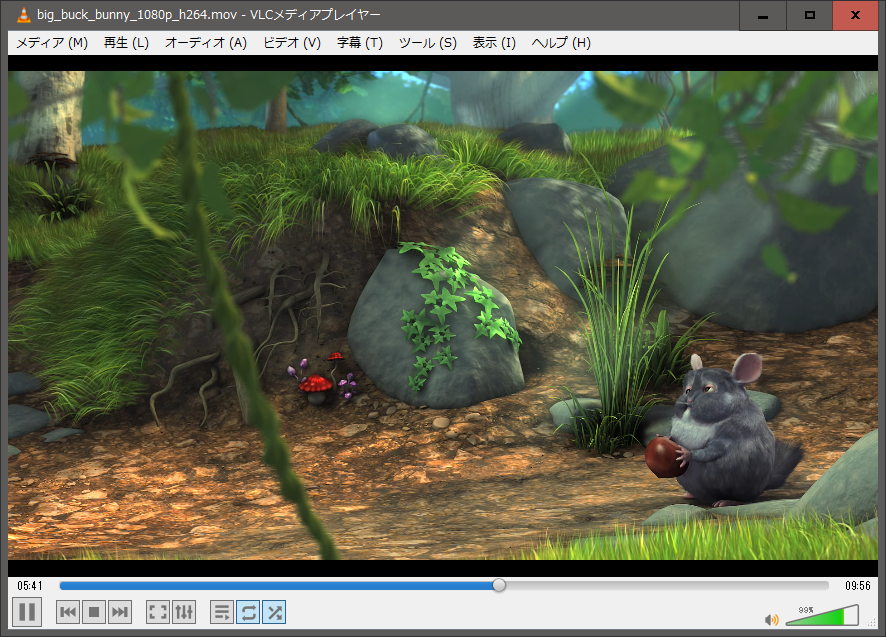
Task: Enter fullscreen video mode
Action: pyautogui.click(x=157, y=612)
